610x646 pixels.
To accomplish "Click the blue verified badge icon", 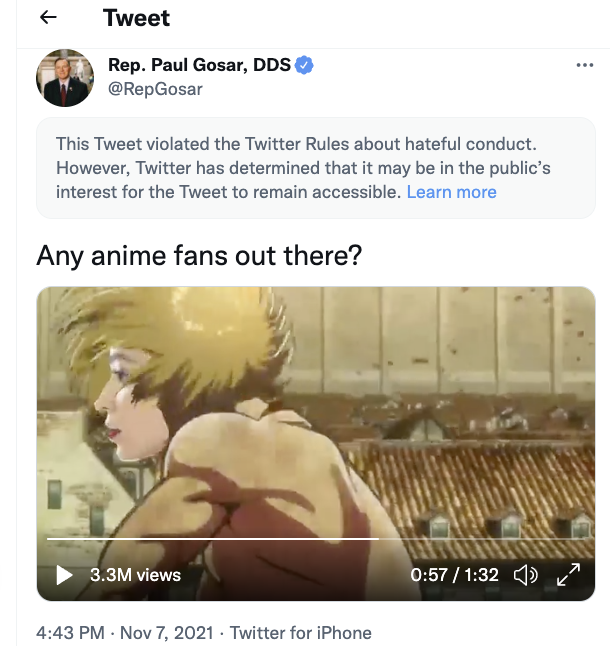I will coord(304,65).
